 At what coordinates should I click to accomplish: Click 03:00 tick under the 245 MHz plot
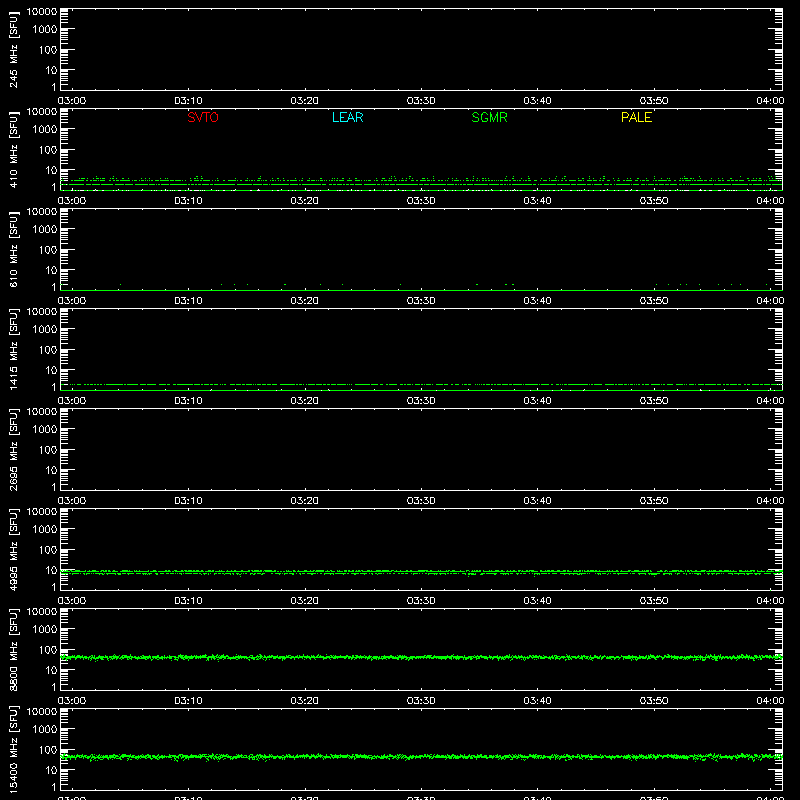coord(72,101)
